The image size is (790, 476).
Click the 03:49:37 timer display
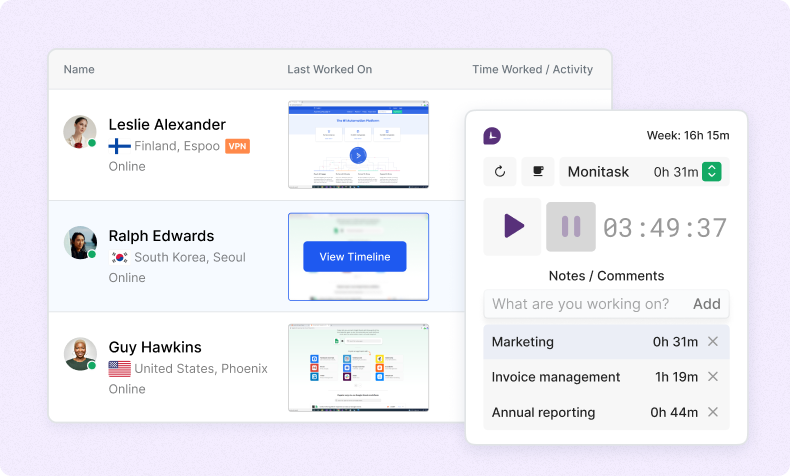coord(665,228)
